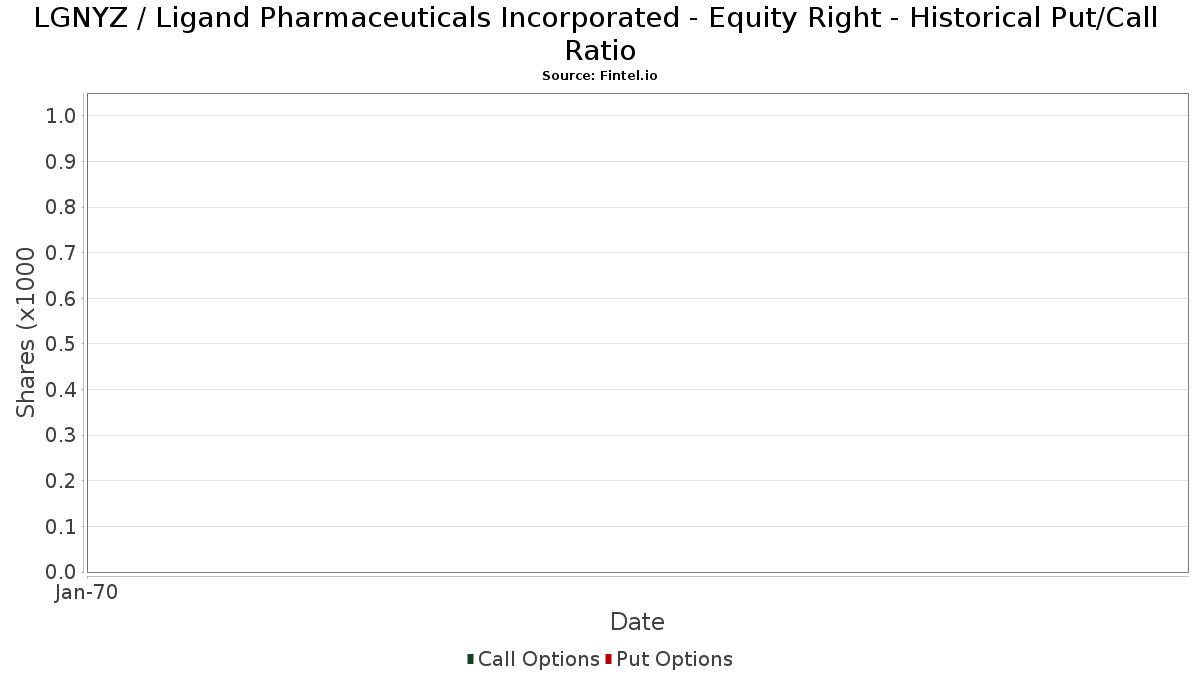Toggle the Put Options legend label

coord(674,659)
